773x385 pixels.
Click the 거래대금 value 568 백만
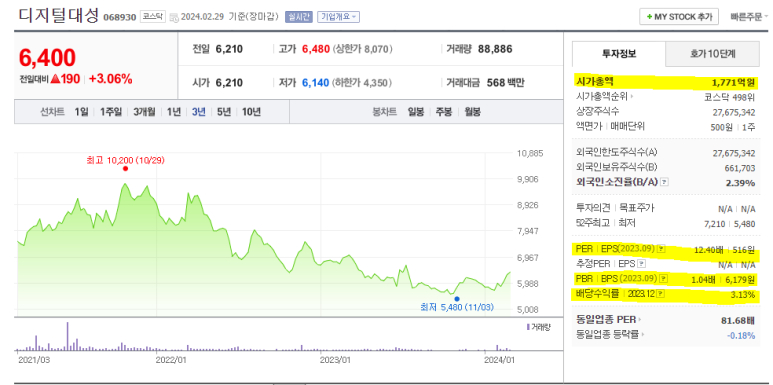(x=505, y=83)
